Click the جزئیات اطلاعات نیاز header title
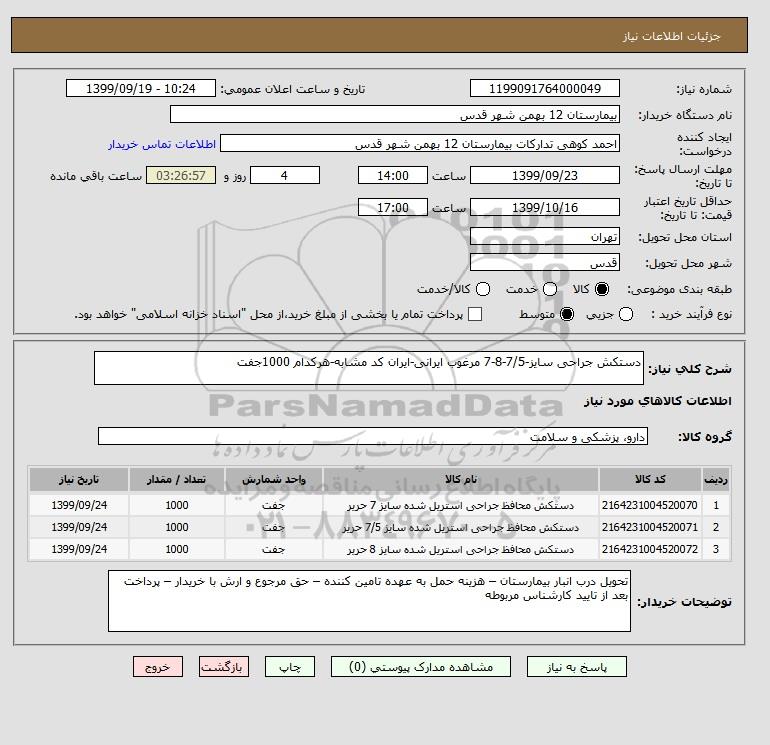 click(x=671, y=36)
